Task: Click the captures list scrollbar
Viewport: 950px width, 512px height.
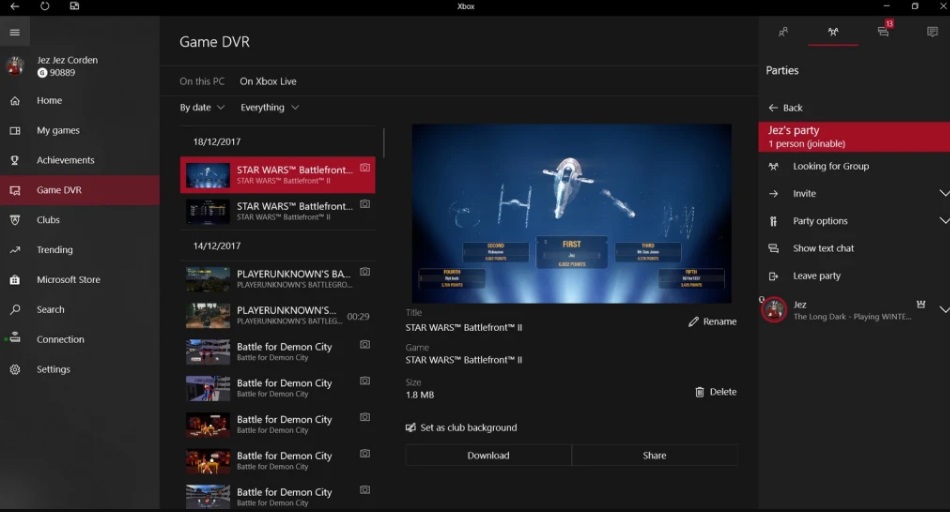Action: (x=384, y=142)
